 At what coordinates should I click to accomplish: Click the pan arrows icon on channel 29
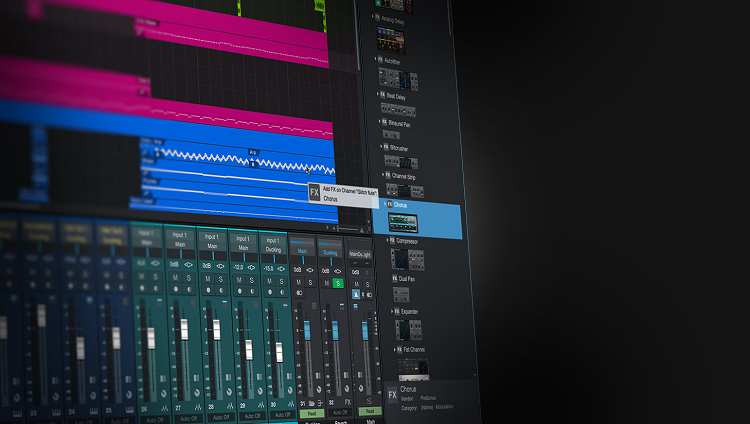(251, 267)
